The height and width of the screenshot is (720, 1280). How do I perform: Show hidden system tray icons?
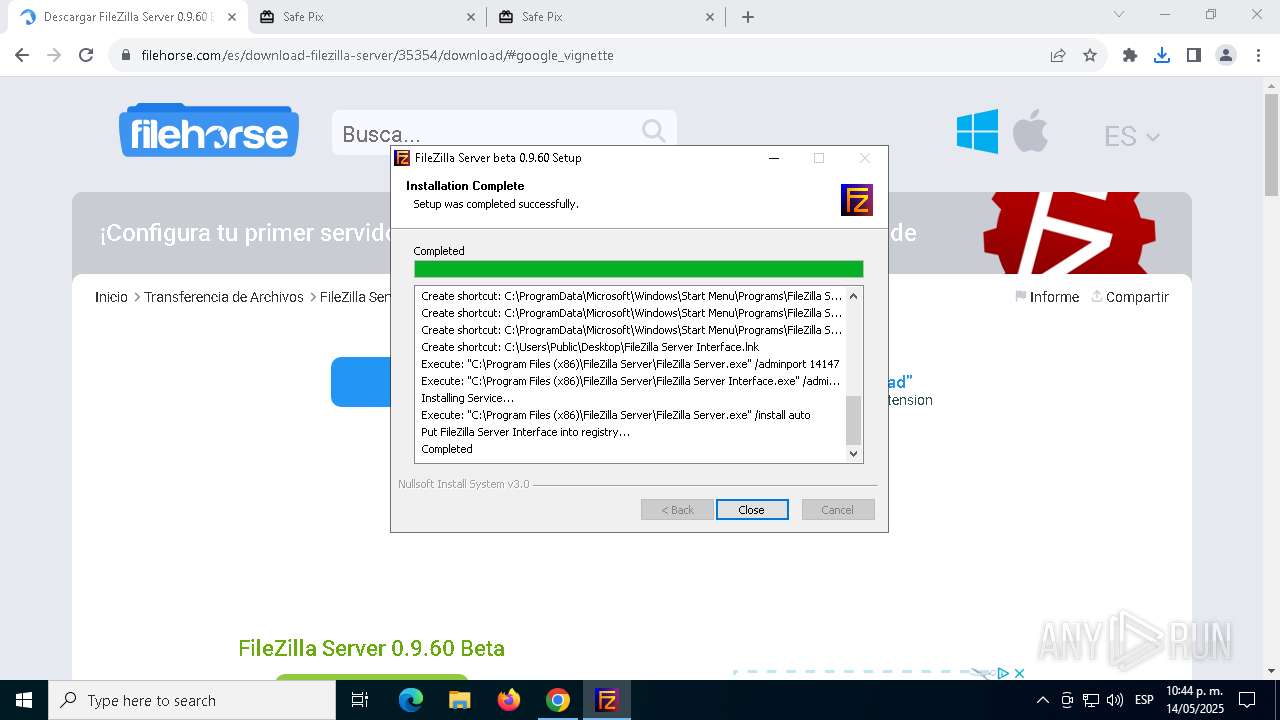coord(1043,700)
